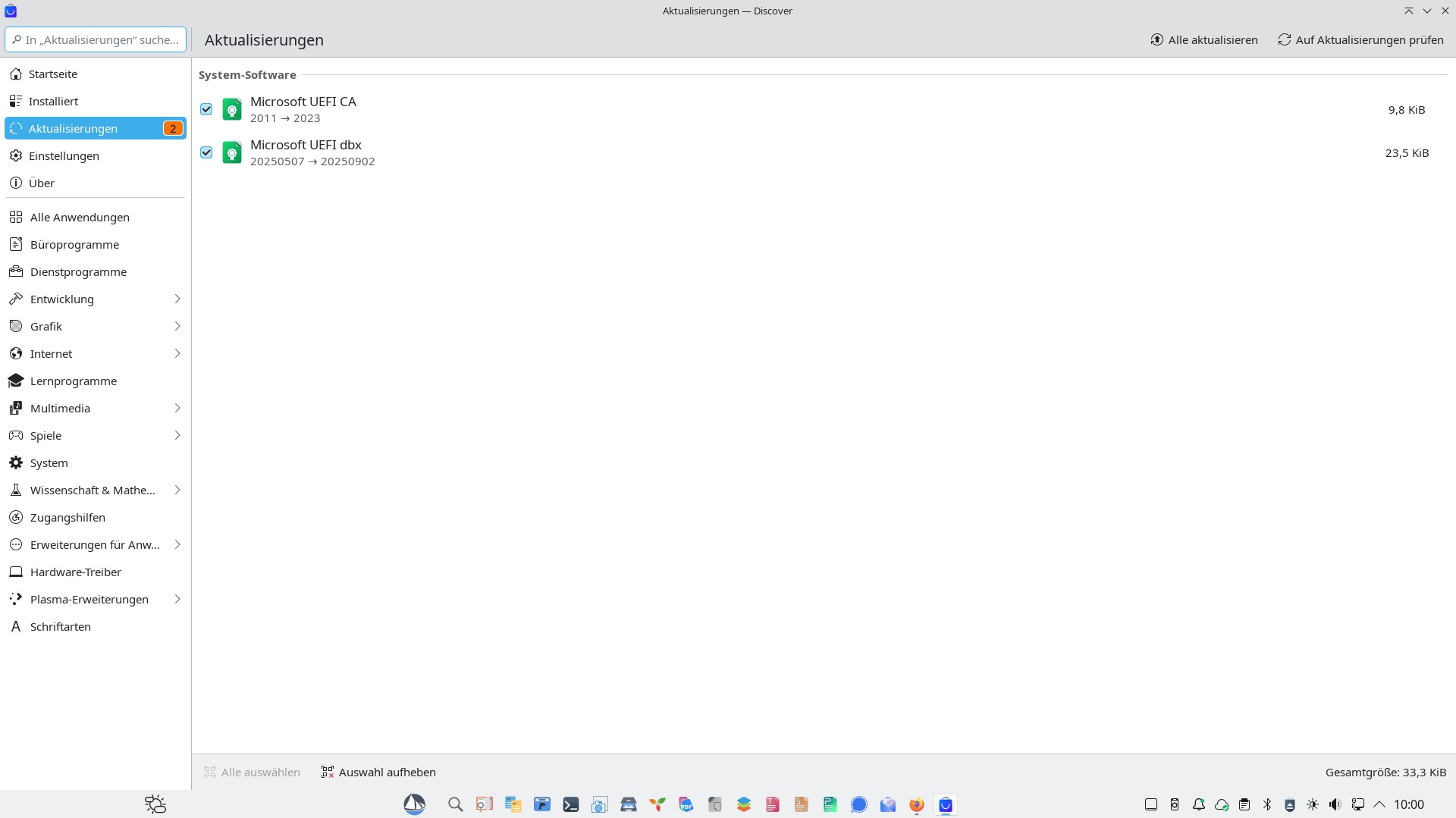Uncheck the Microsoft UEFI CA update
Image resolution: width=1456 pixels, height=818 pixels.
point(206,109)
